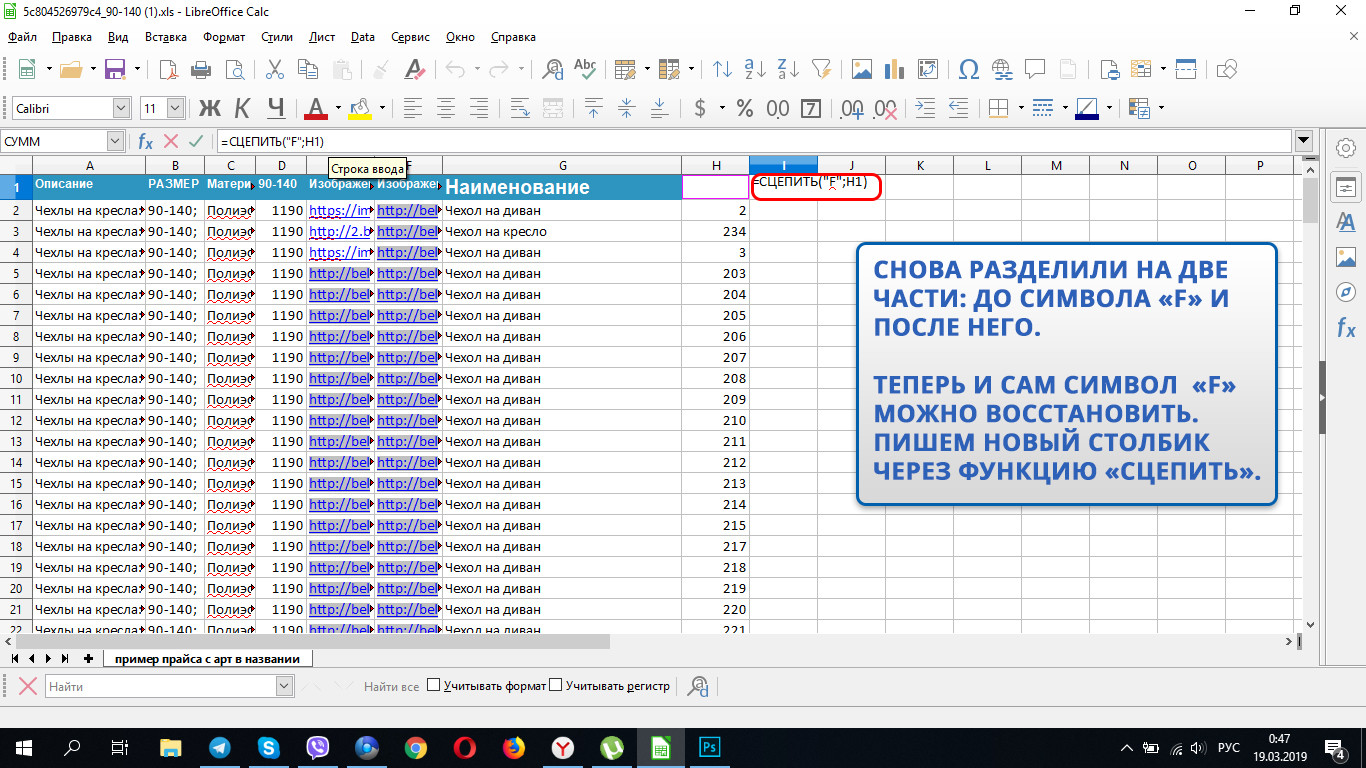Toggle Underline (Ч) formatting
1366x768 pixels.
coord(277,108)
